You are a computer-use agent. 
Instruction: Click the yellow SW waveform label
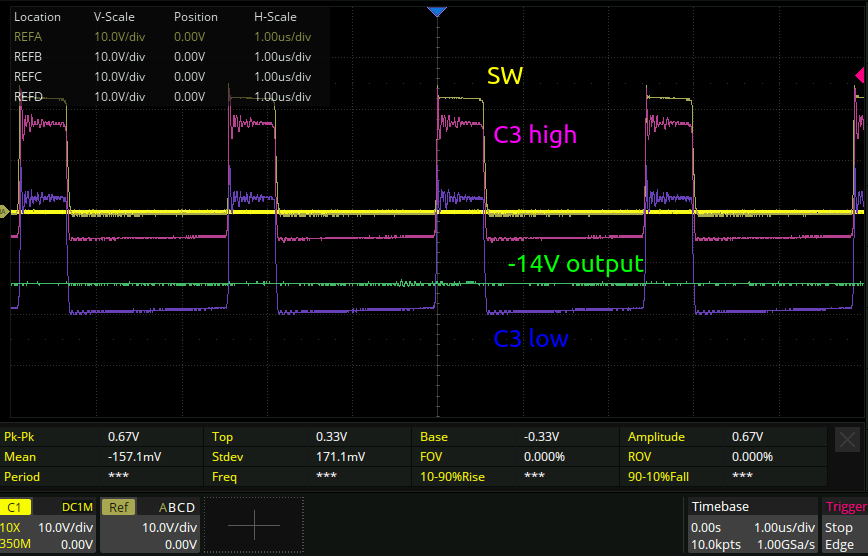505,77
